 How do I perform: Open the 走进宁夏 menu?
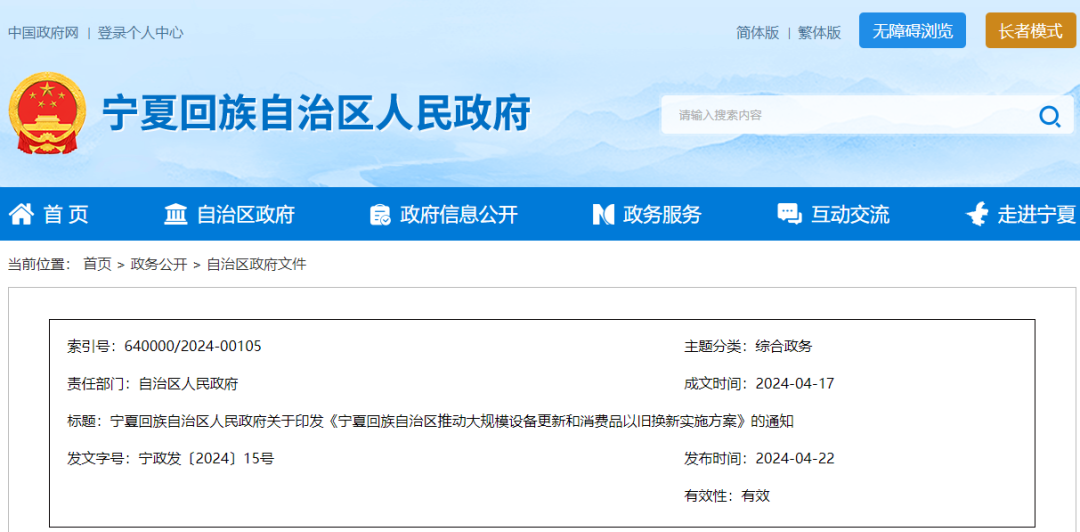tap(1037, 214)
